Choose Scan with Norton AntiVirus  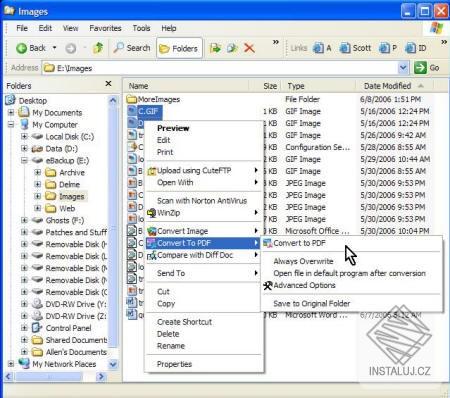point(203,201)
